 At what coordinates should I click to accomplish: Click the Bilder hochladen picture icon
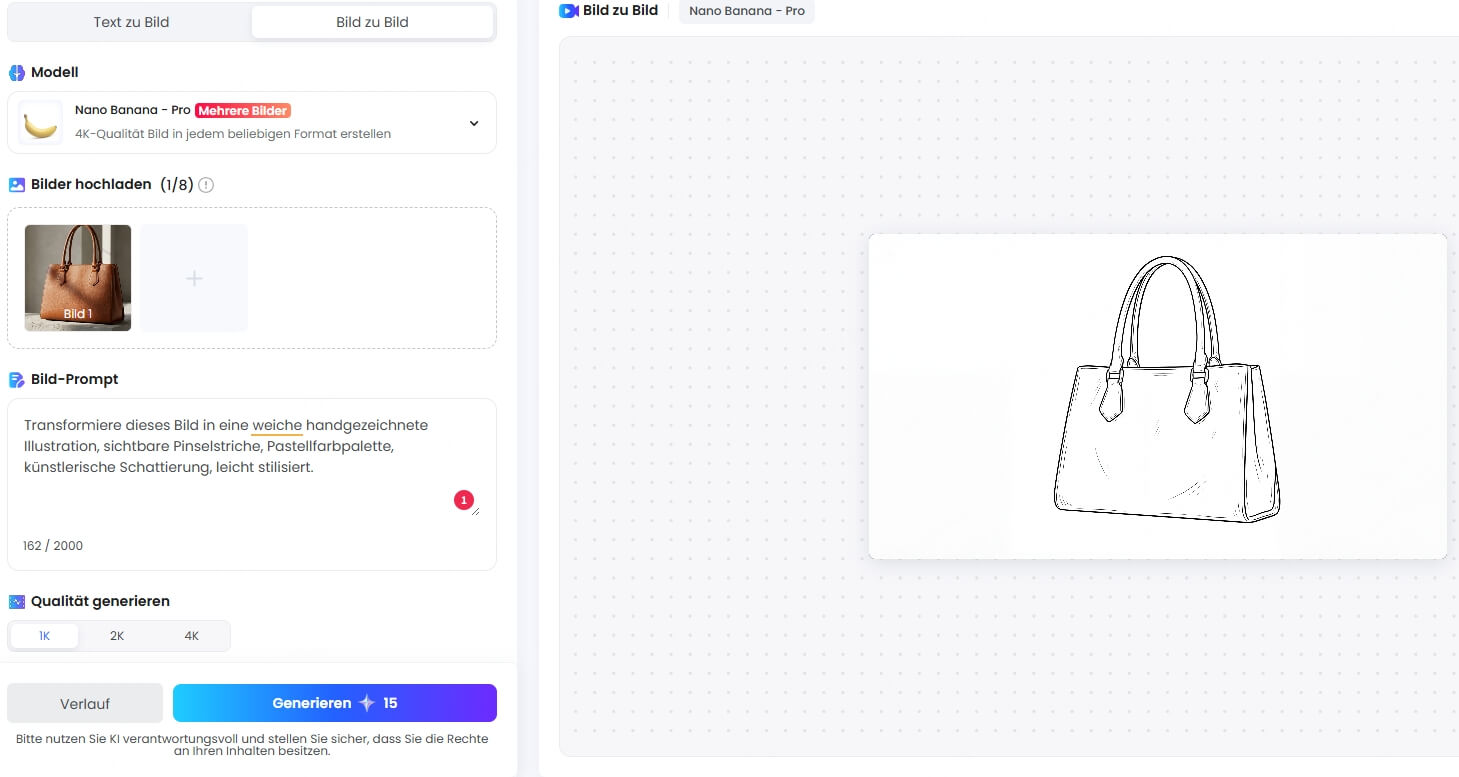17,185
